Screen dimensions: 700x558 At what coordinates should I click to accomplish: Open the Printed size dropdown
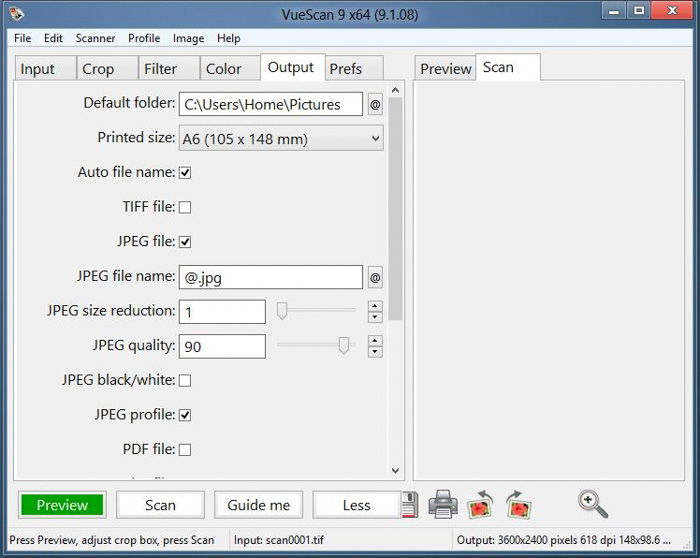[x=281, y=138]
